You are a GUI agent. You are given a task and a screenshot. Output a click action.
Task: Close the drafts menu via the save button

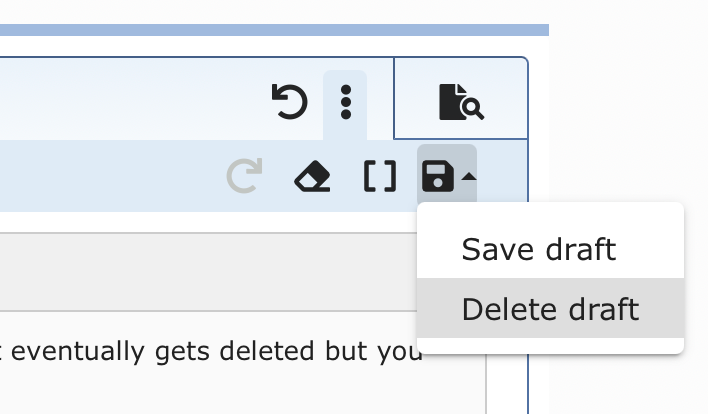click(447, 174)
